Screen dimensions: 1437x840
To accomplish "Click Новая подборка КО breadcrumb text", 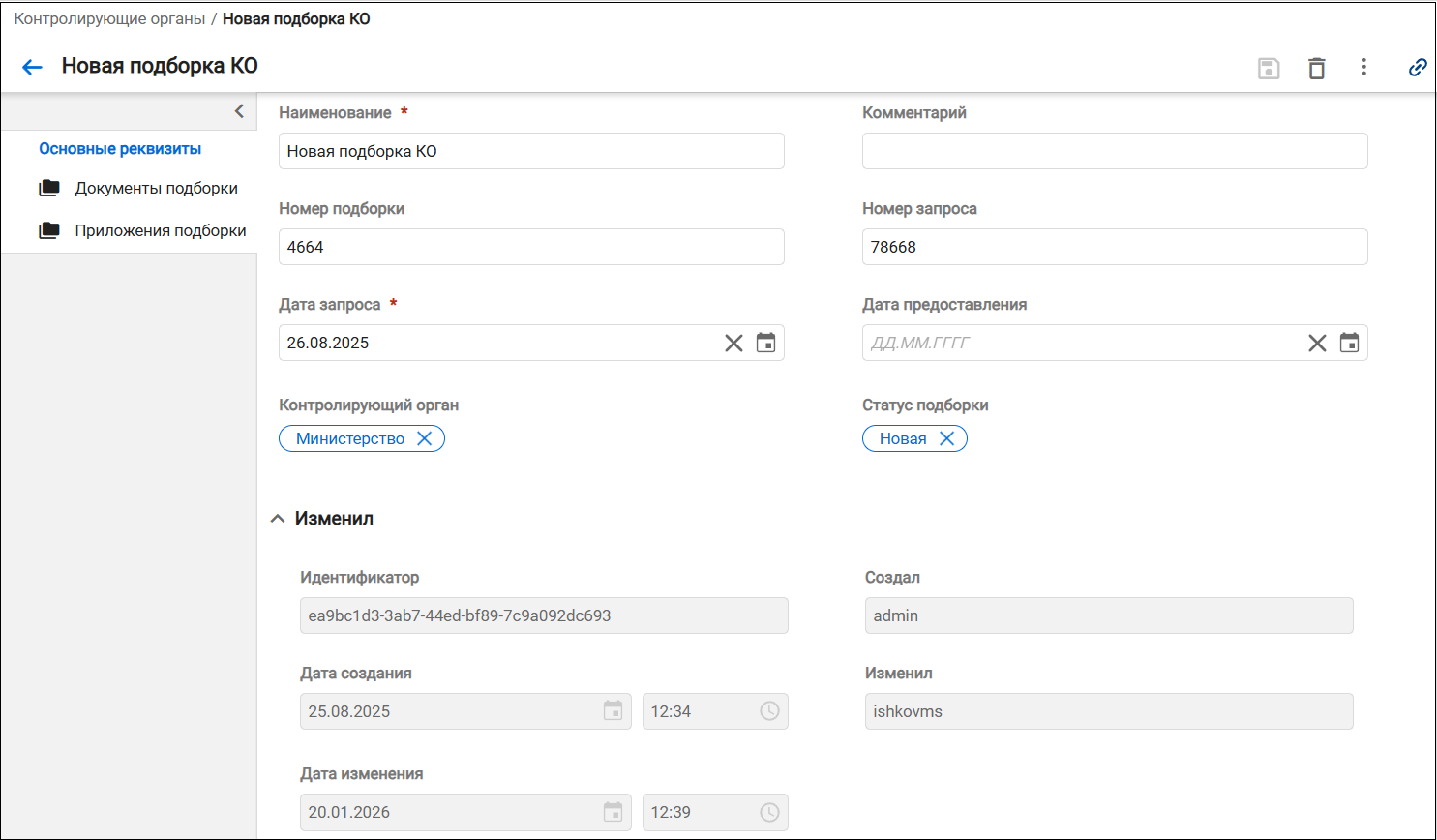I will [296, 19].
